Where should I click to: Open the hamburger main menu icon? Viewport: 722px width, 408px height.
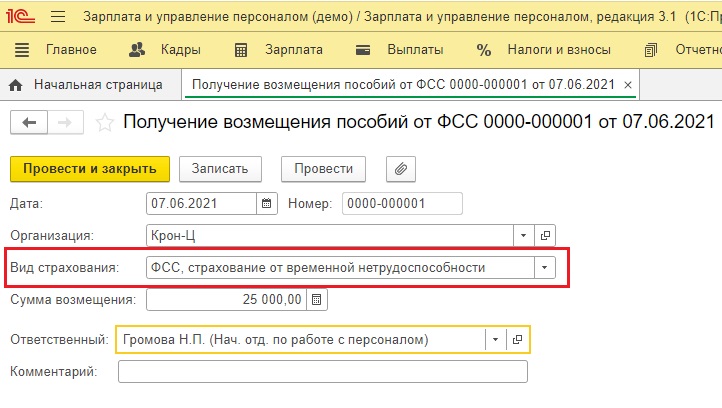(x=58, y=17)
